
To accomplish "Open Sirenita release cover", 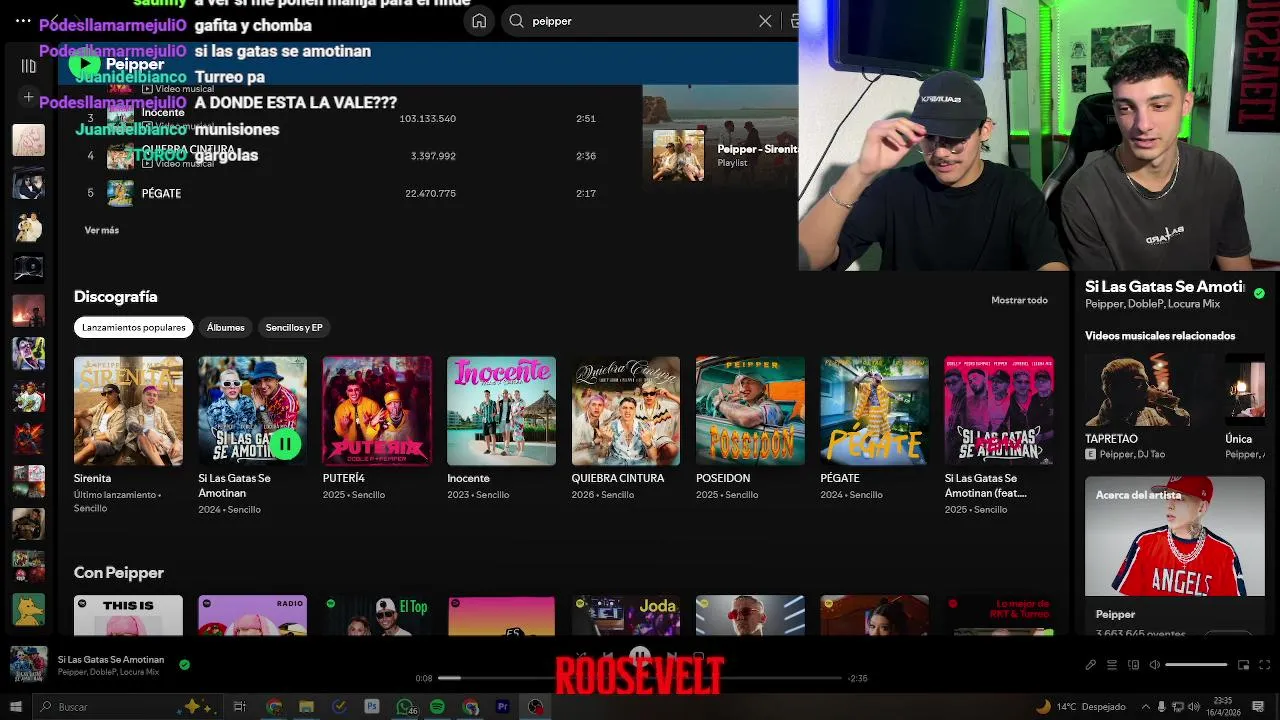I will [x=128, y=411].
